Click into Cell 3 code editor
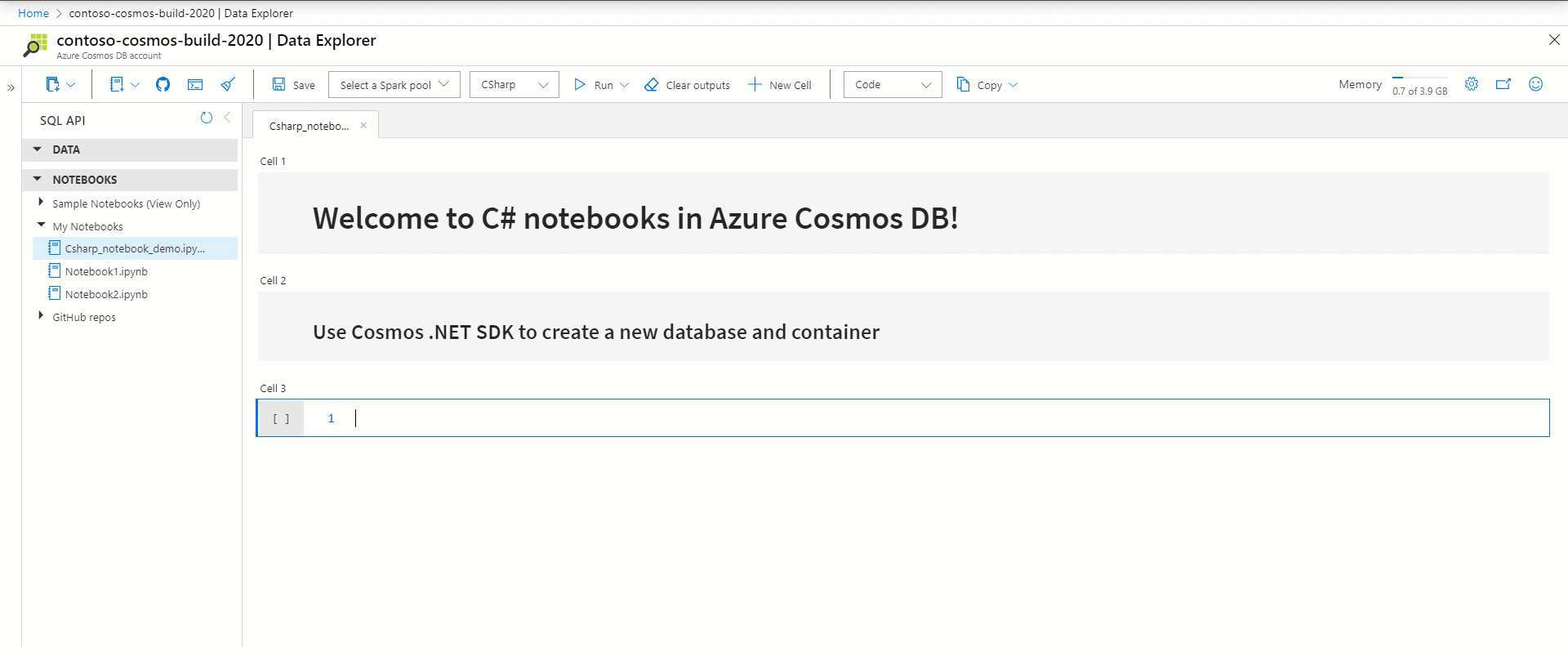The width and height of the screenshot is (1568, 647). click(926, 418)
